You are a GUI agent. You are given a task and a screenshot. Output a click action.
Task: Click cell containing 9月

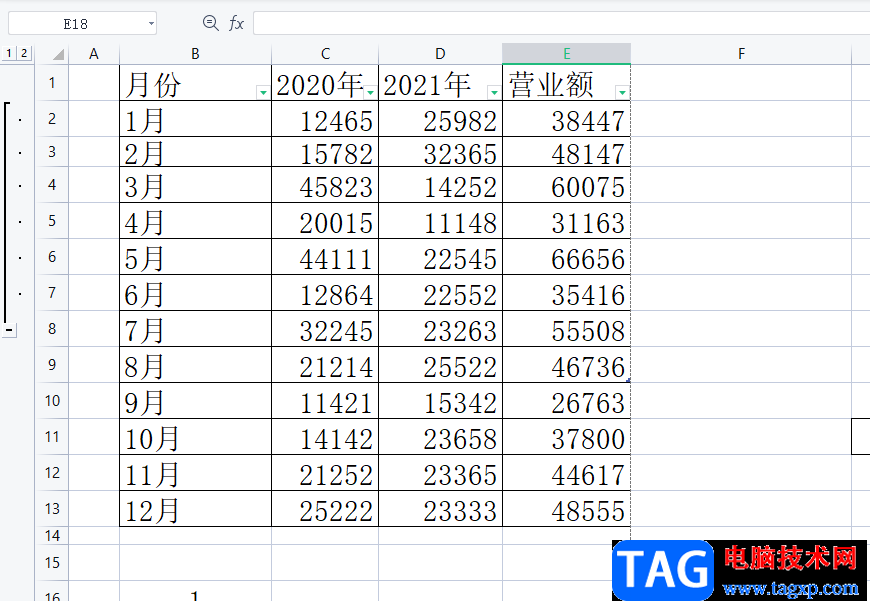click(x=195, y=401)
